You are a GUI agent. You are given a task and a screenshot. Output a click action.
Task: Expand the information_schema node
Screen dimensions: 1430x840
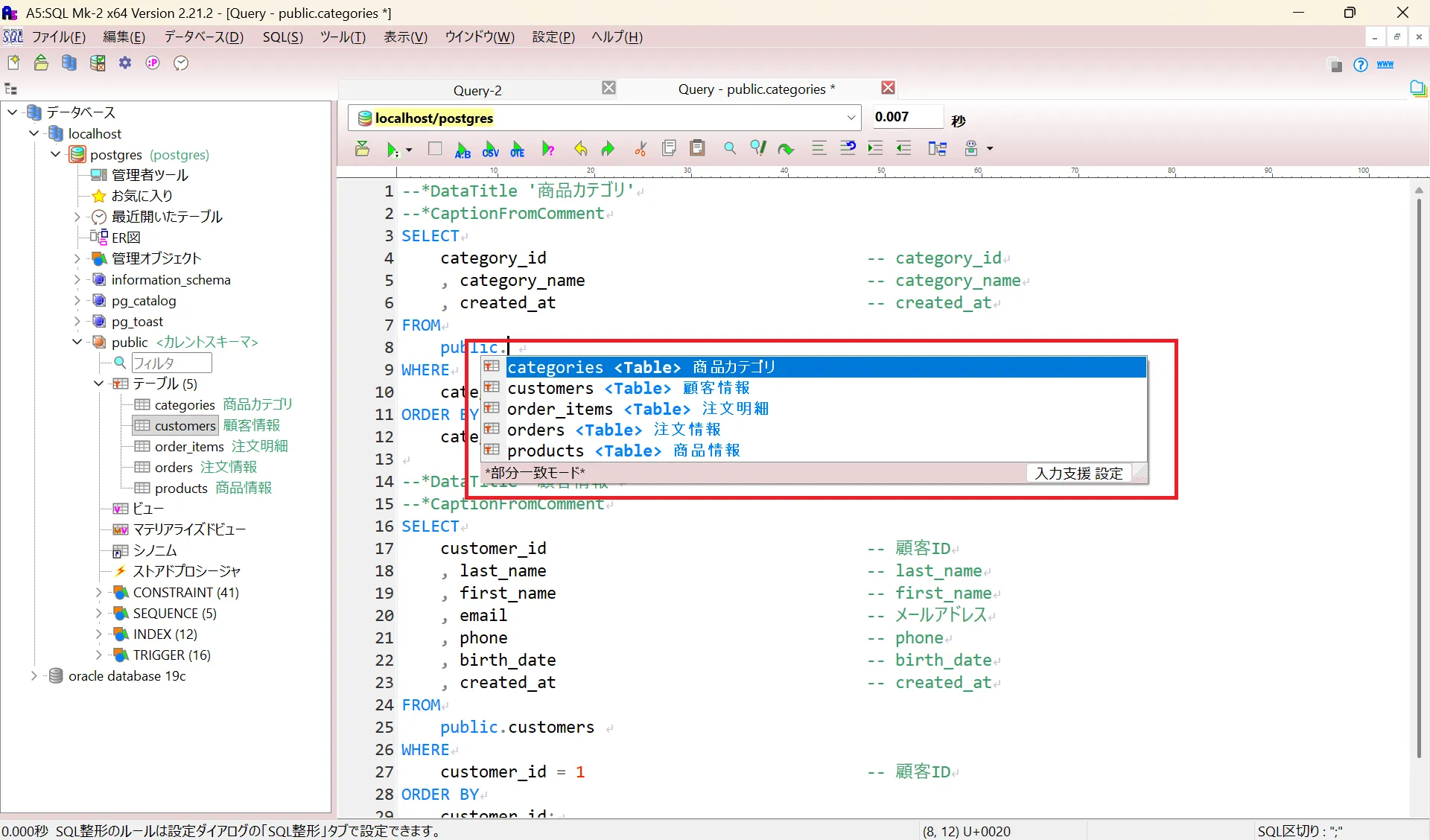tap(77, 279)
